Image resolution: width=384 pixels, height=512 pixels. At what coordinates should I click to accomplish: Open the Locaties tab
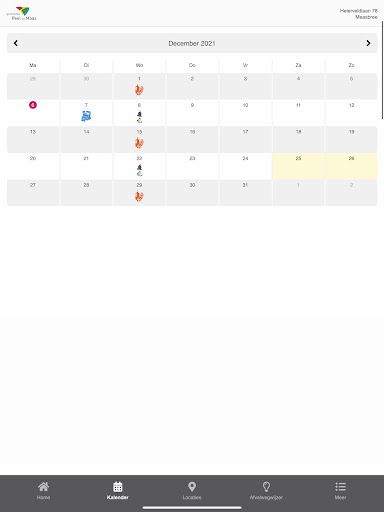pyautogui.click(x=192, y=491)
